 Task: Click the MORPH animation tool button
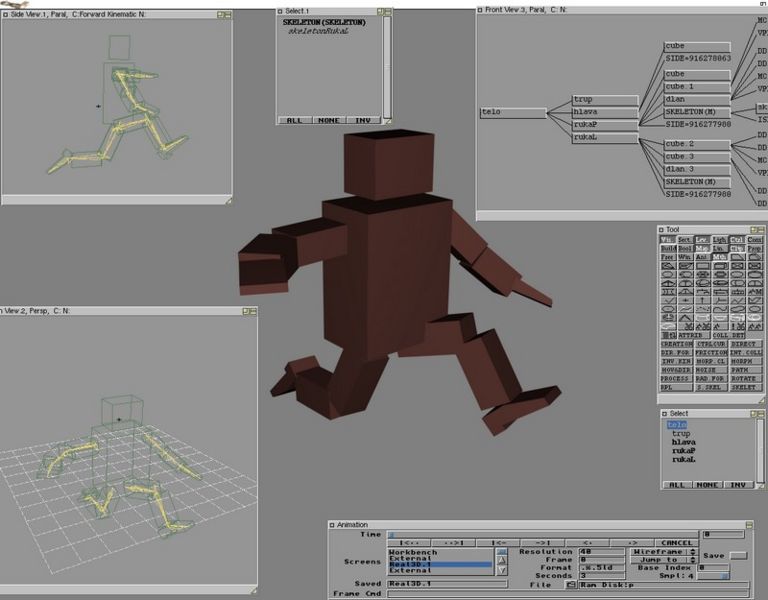745,361
